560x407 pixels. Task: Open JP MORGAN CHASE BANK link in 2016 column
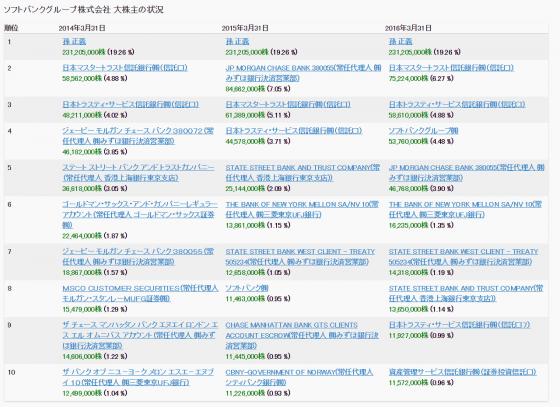pyautogui.click(x=466, y=173)
